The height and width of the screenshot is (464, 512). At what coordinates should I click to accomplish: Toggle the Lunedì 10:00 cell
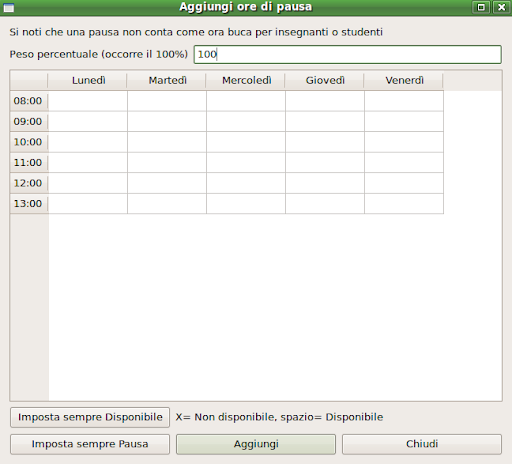[x=88, y=142]
